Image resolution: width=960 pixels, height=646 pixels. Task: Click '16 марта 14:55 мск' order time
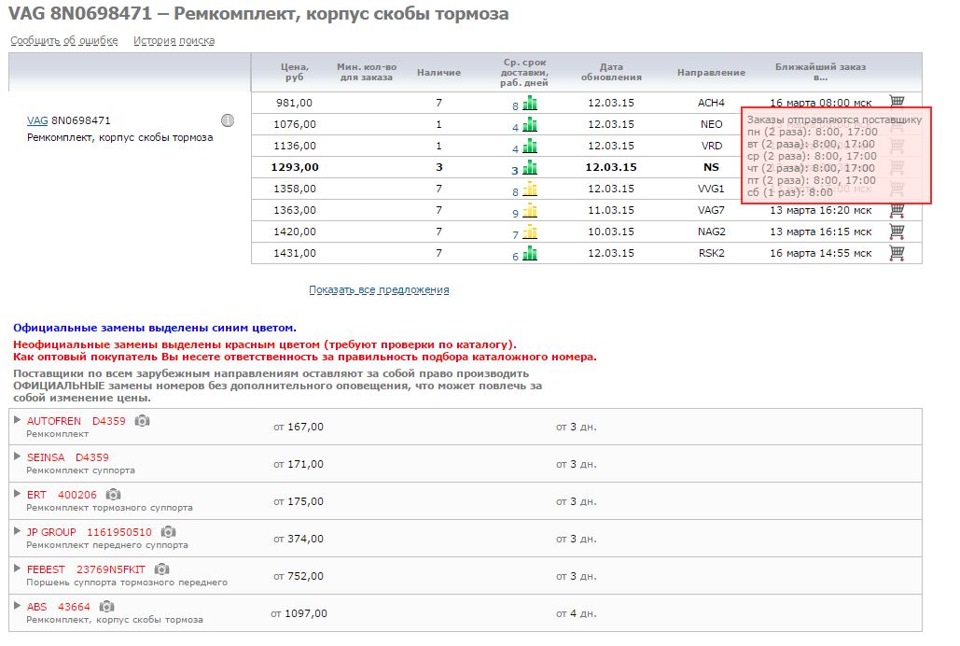coord(820,253)
